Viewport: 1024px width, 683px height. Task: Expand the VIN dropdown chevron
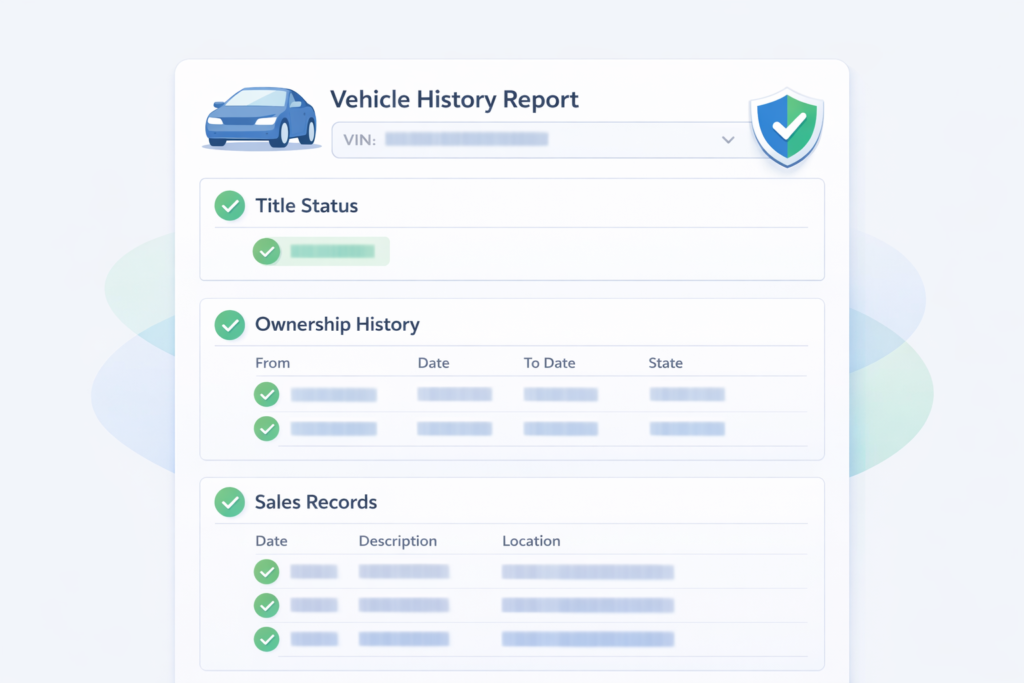pyautogui.click(x=728, y=140)
